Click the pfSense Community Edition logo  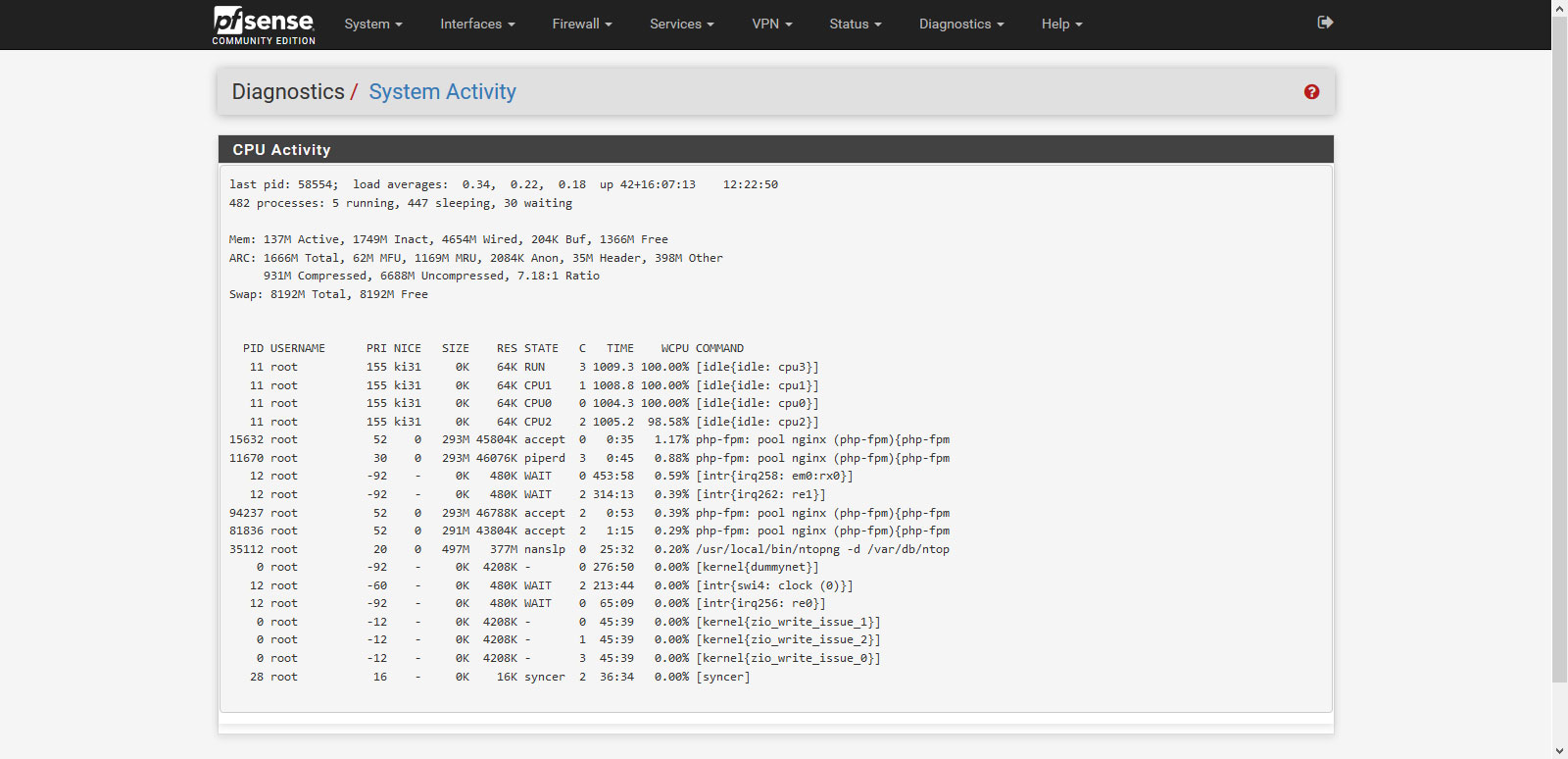264,25
